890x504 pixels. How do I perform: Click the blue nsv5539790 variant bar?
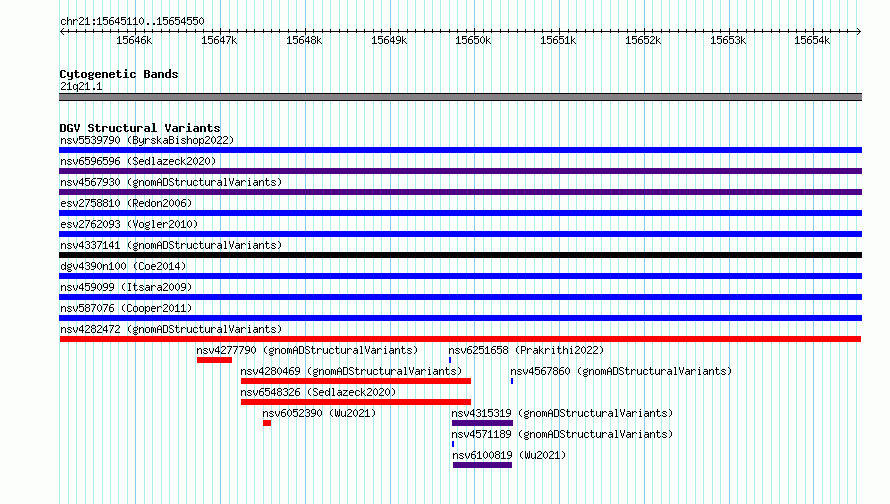460,150
